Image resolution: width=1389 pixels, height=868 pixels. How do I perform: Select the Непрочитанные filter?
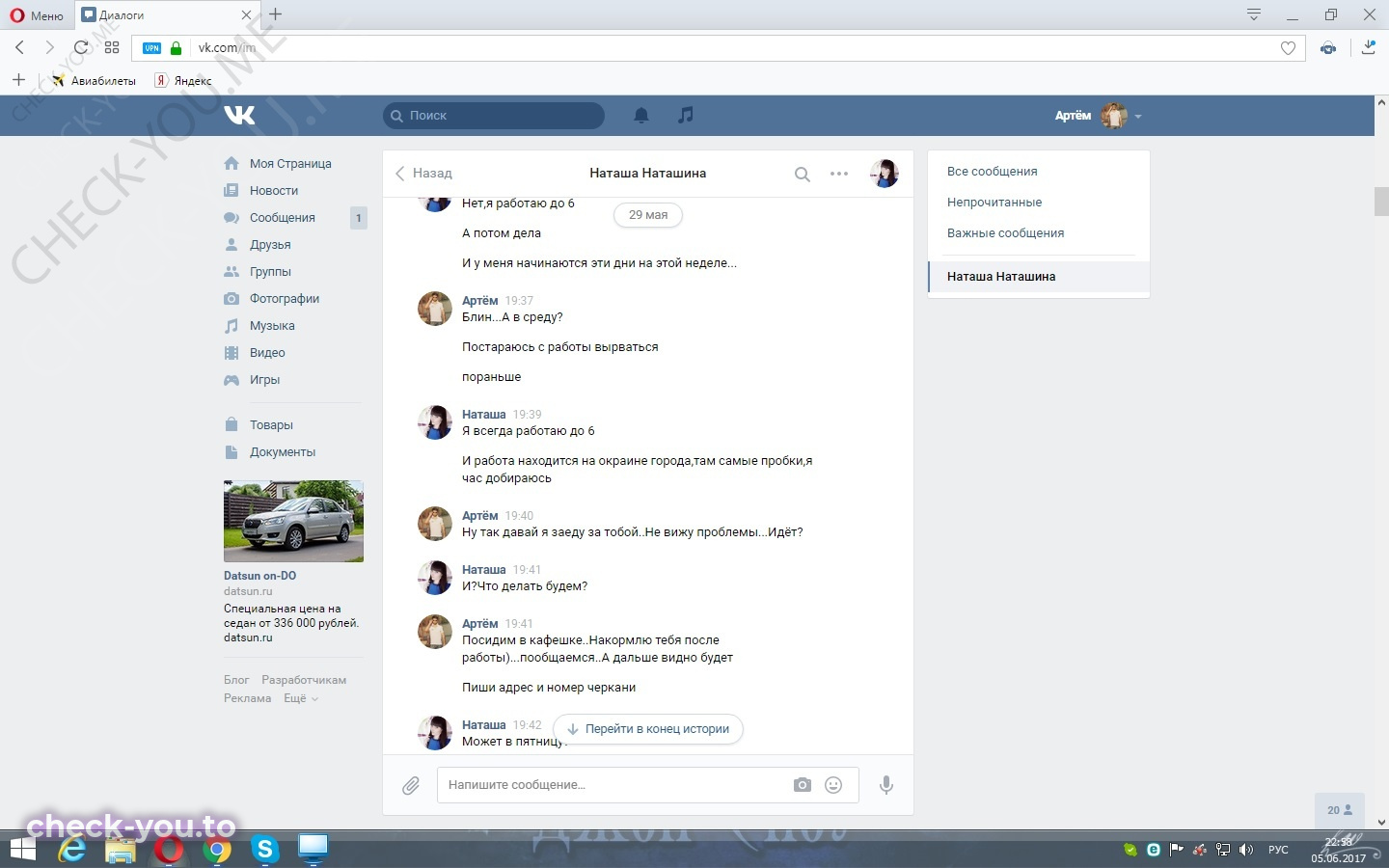point(994,203)
